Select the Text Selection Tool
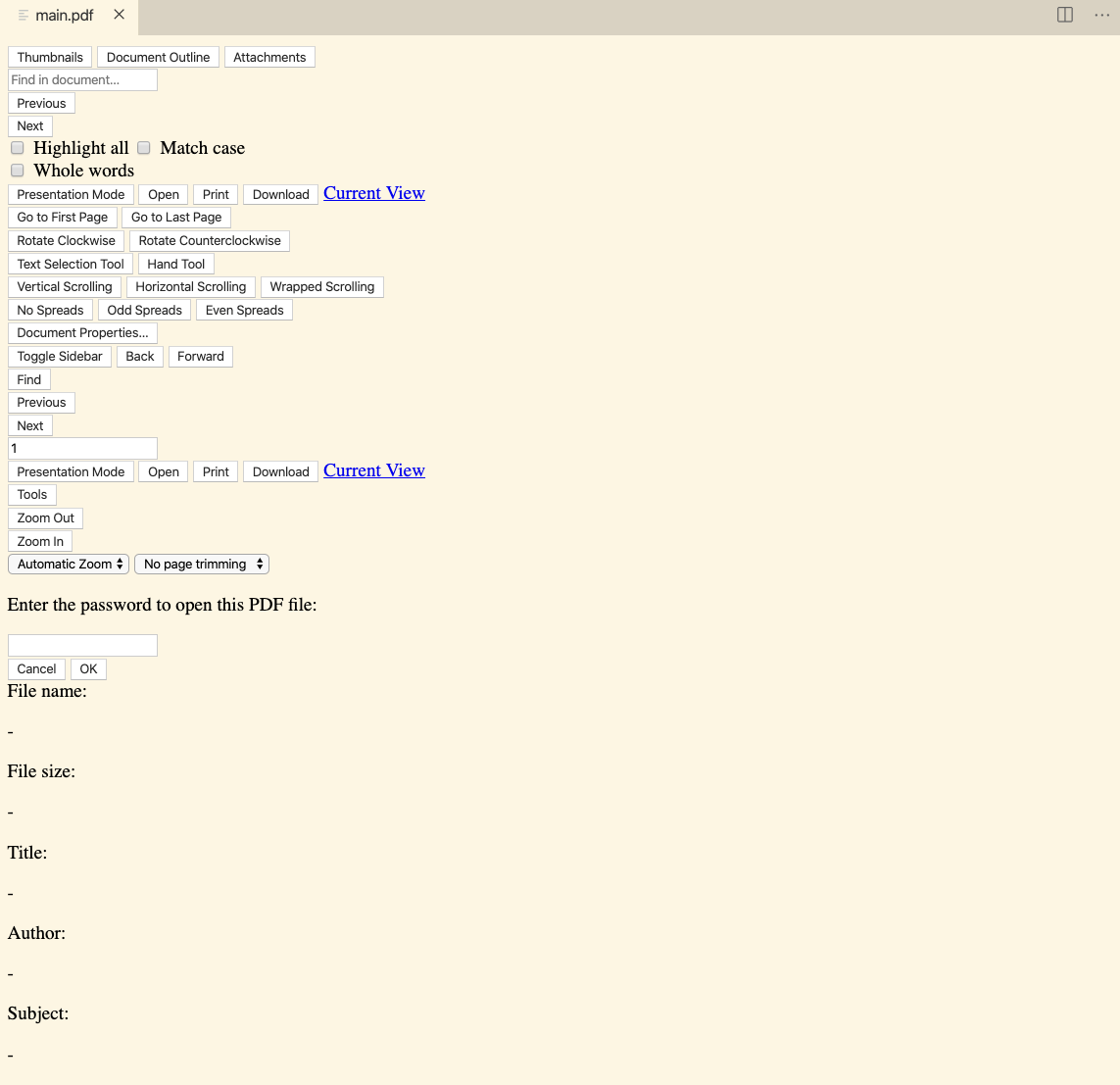This screenshot has height=1085, width=1120. (70, 264)
